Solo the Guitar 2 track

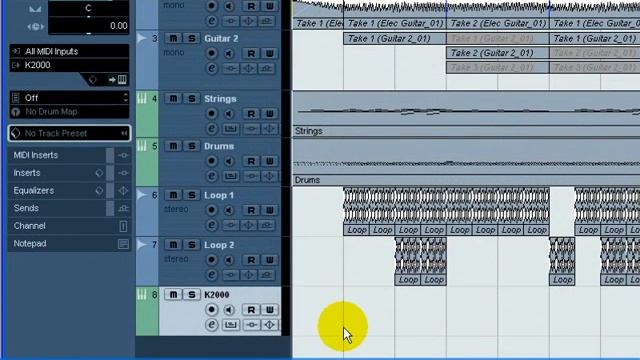coord(191,38)
